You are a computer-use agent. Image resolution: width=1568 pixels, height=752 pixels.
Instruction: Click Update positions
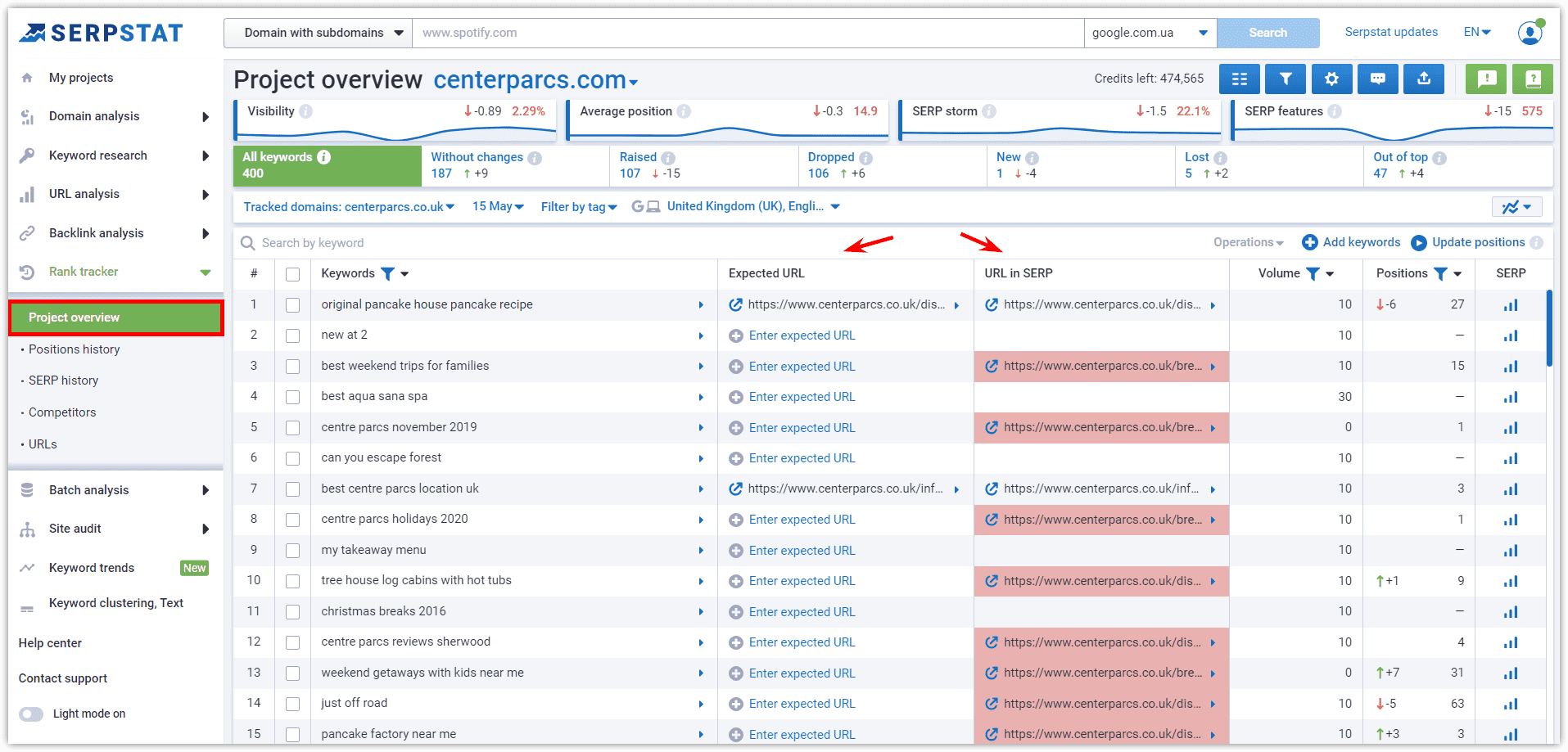1469,242
